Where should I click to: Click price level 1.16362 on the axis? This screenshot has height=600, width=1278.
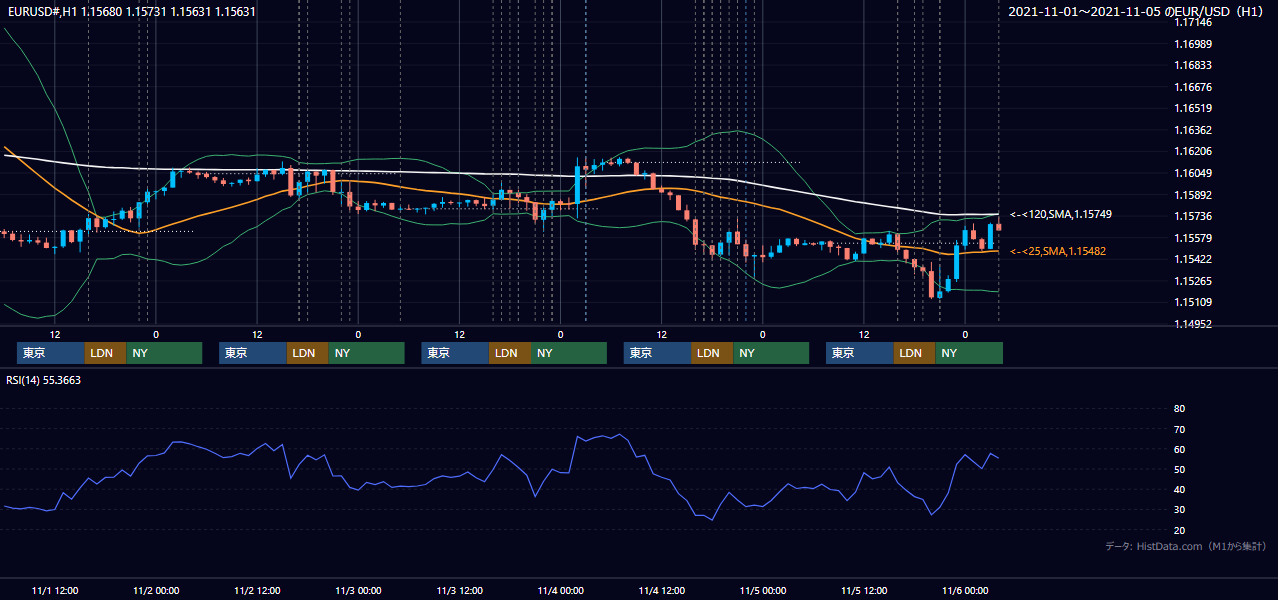[x=1193, y=130]
